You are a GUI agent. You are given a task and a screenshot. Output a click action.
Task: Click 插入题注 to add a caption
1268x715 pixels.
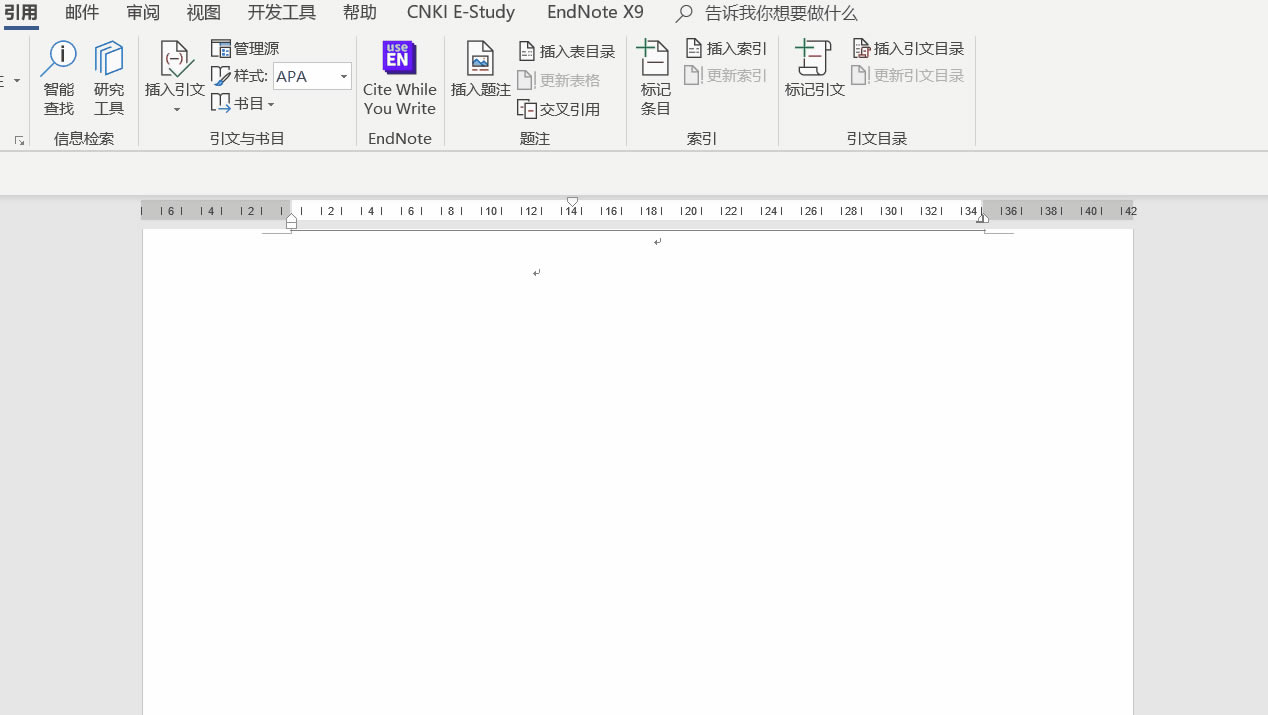(x=480, y=80)
